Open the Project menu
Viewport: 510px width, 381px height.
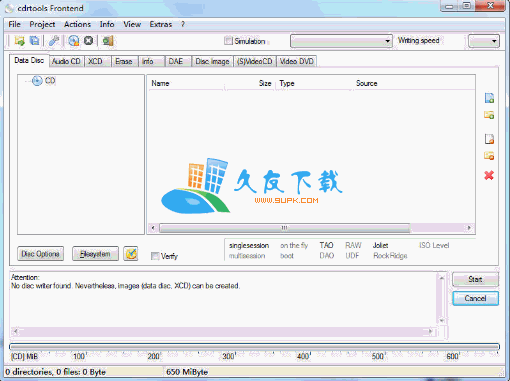pos(42,24)
